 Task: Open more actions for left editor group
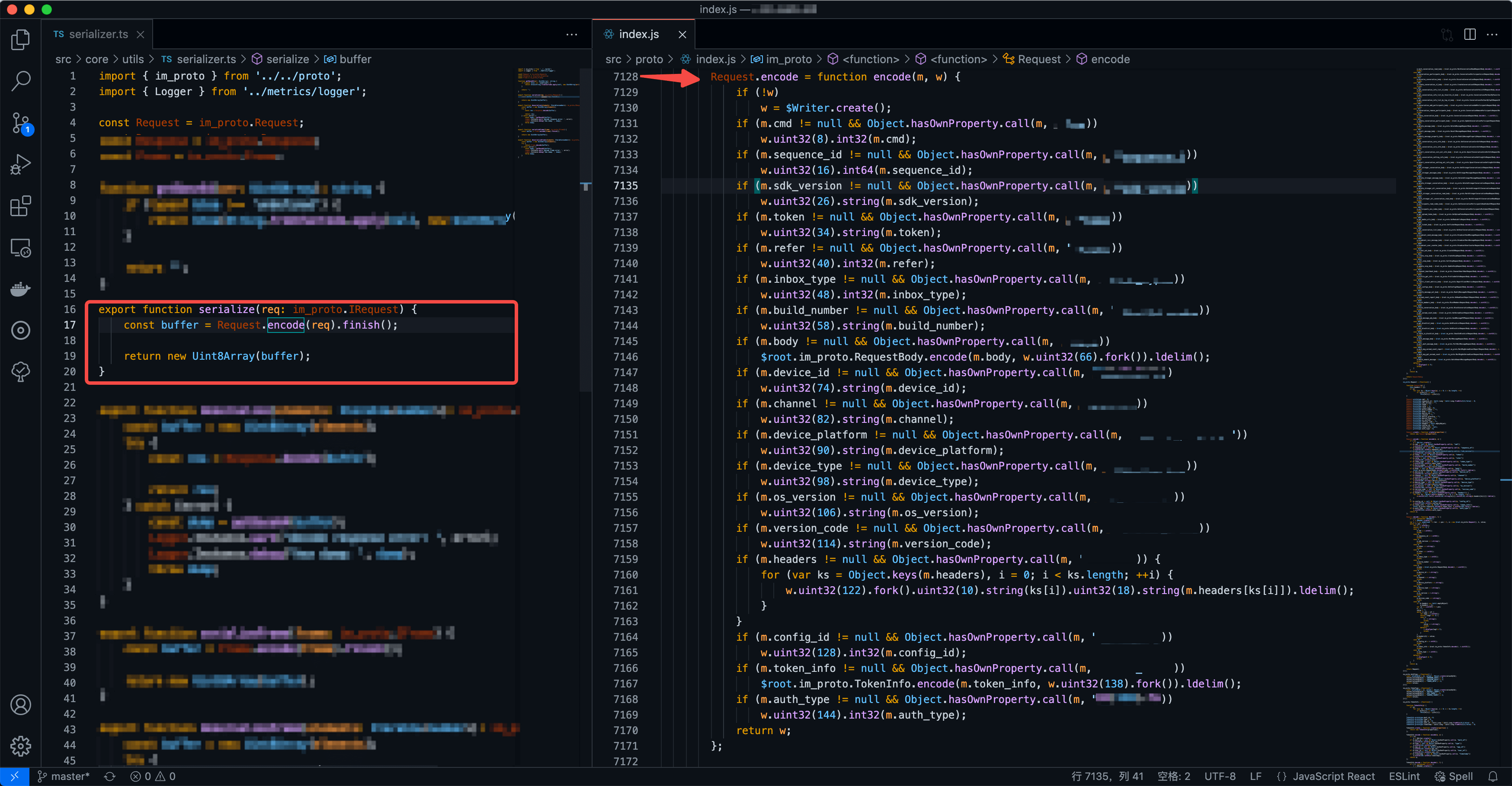(x=572, y=35)
